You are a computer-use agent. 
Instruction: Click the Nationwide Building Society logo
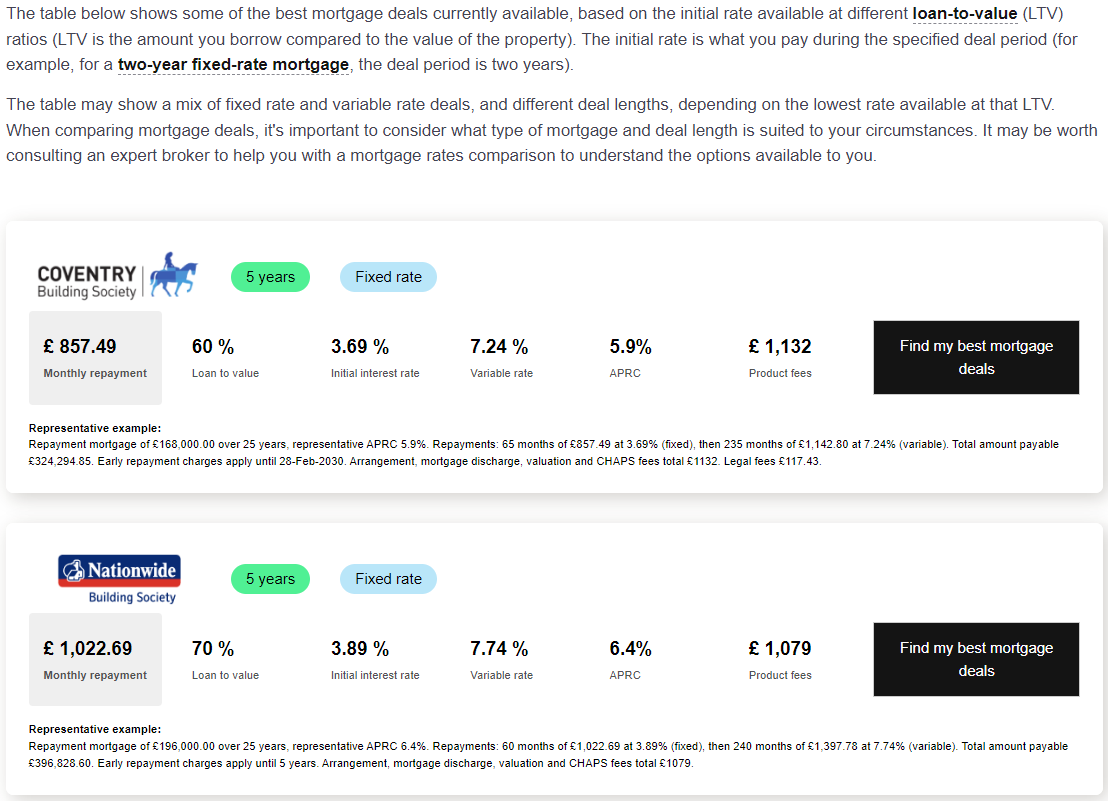click(x=119, y=579)
